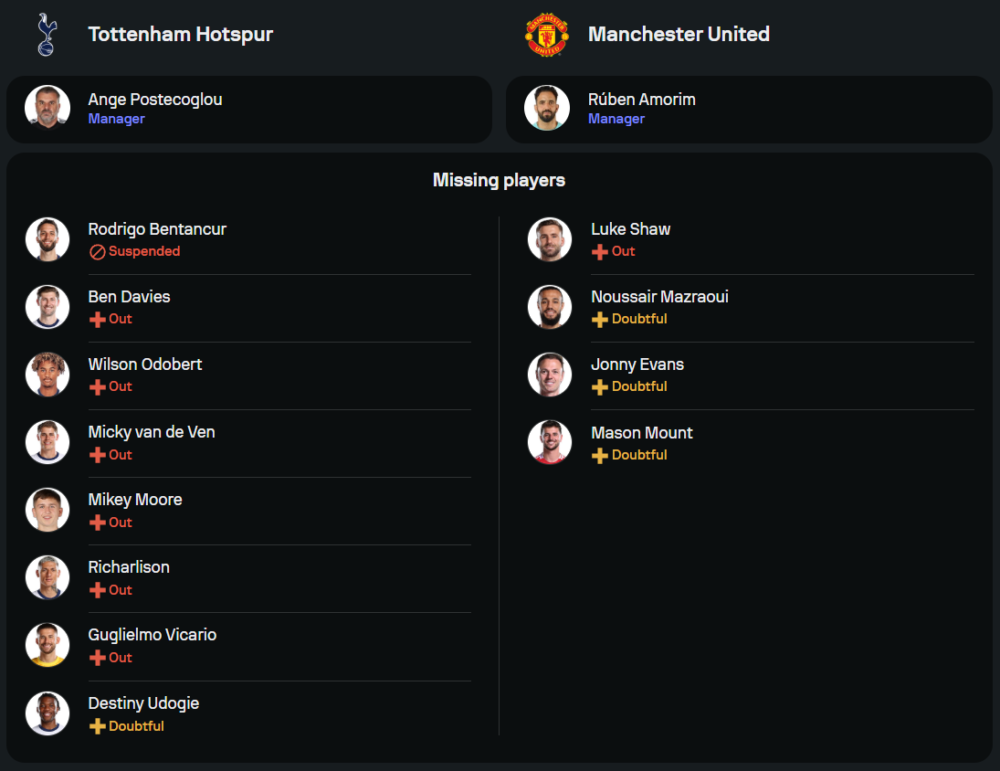Image resolution: width=1000 pixels, height=771 pixels.
Task: Open the Manchester United team name link
Action: [678, 34]
